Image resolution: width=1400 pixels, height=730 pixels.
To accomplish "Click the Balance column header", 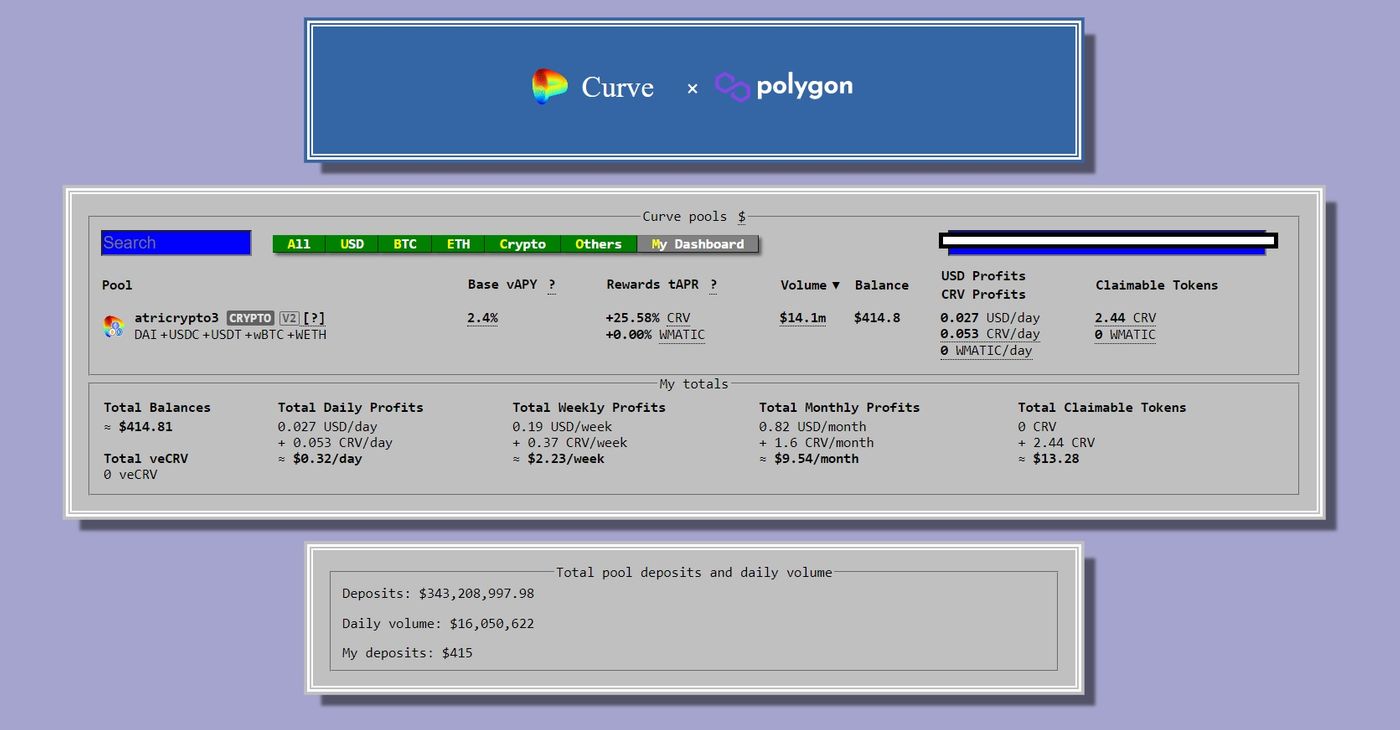I will [x=882, y=285].
